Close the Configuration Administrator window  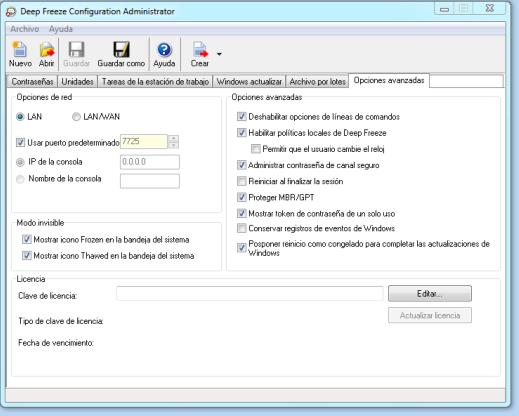click(489, 8)
